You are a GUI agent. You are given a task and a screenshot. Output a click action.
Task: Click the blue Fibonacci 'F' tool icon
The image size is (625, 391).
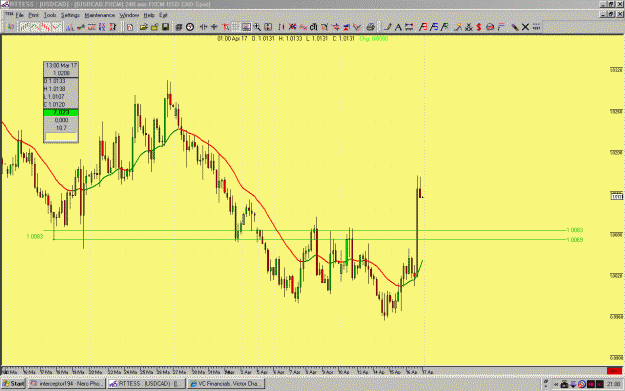(434, 27)
